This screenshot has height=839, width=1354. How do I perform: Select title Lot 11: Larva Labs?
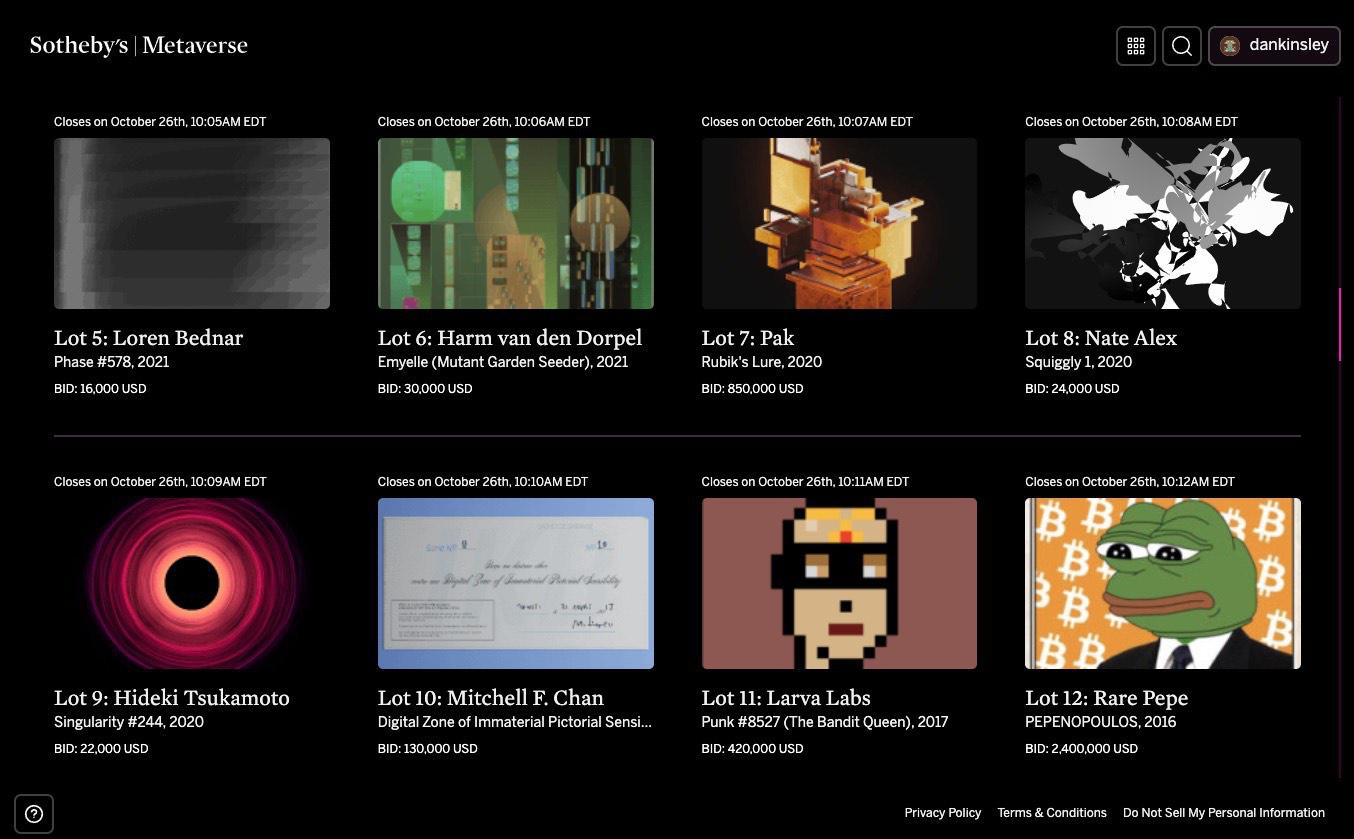786,698
